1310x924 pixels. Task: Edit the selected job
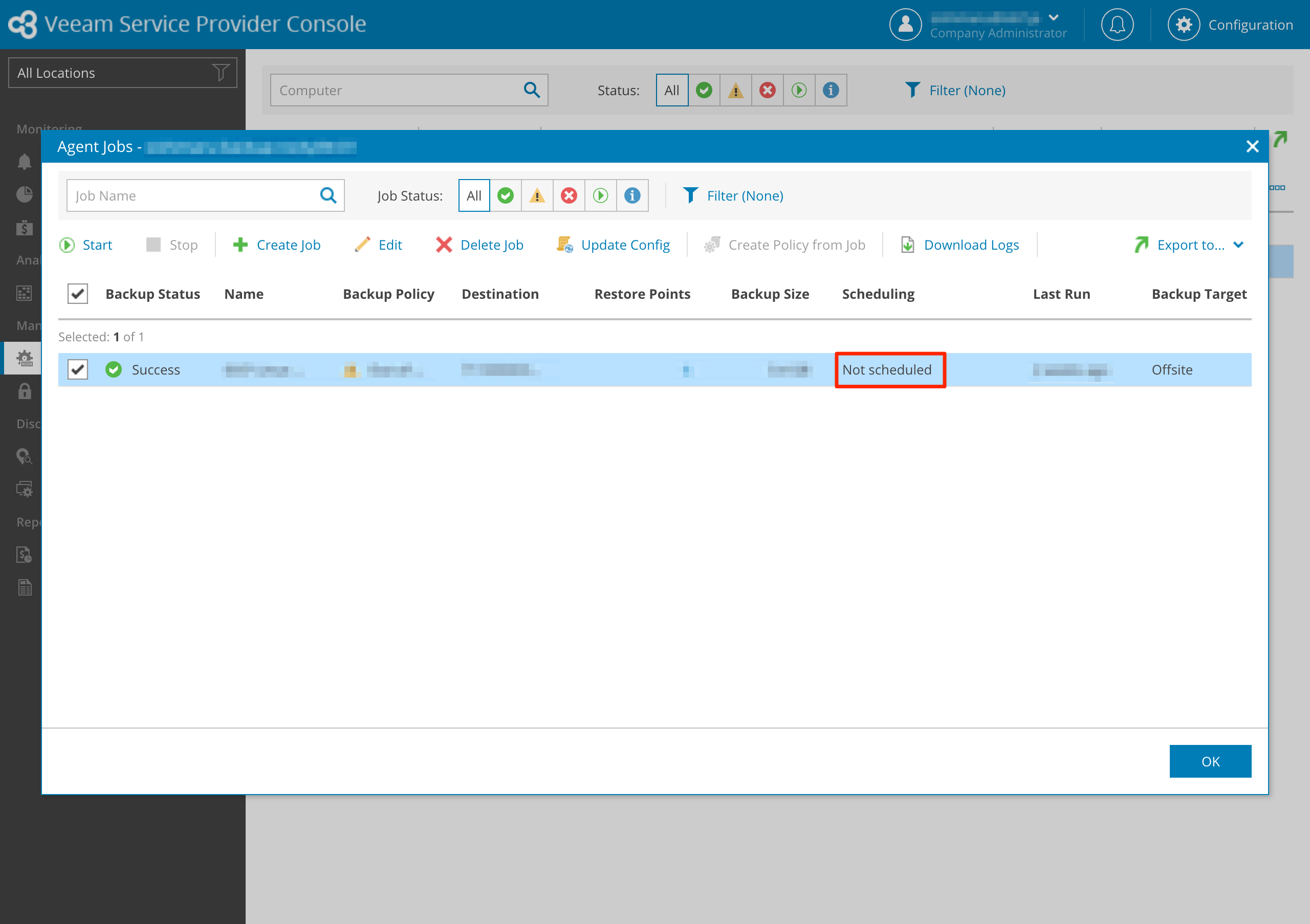(x=378, y=245)
